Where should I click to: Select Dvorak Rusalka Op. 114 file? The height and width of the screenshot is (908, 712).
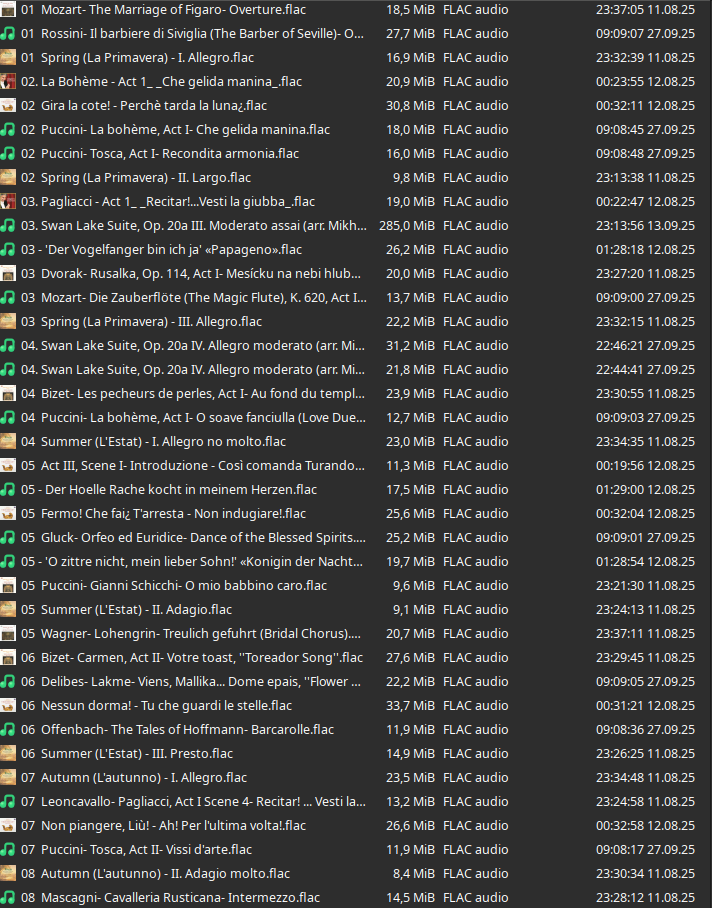200,273
